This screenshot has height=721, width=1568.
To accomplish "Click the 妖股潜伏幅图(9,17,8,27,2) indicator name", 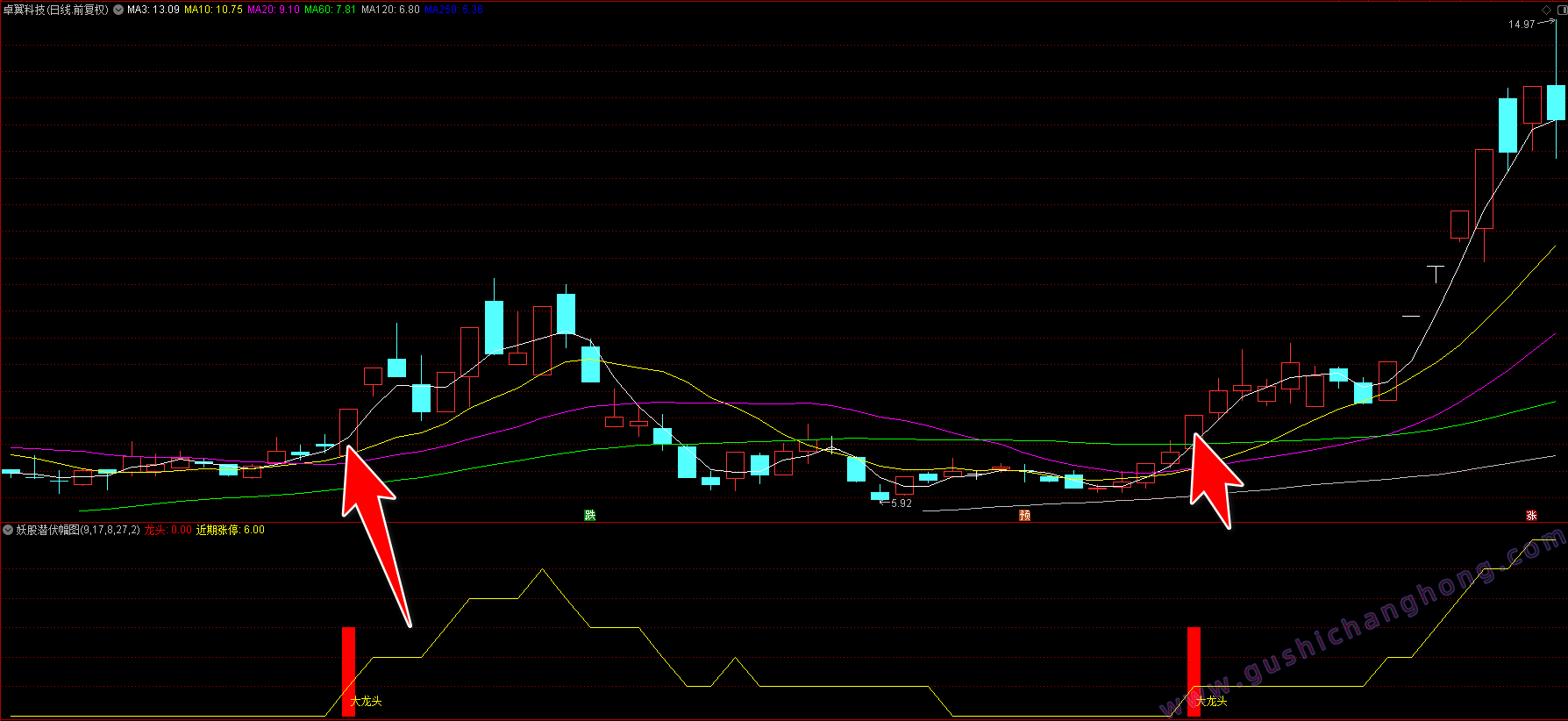I will pos(78,530).
